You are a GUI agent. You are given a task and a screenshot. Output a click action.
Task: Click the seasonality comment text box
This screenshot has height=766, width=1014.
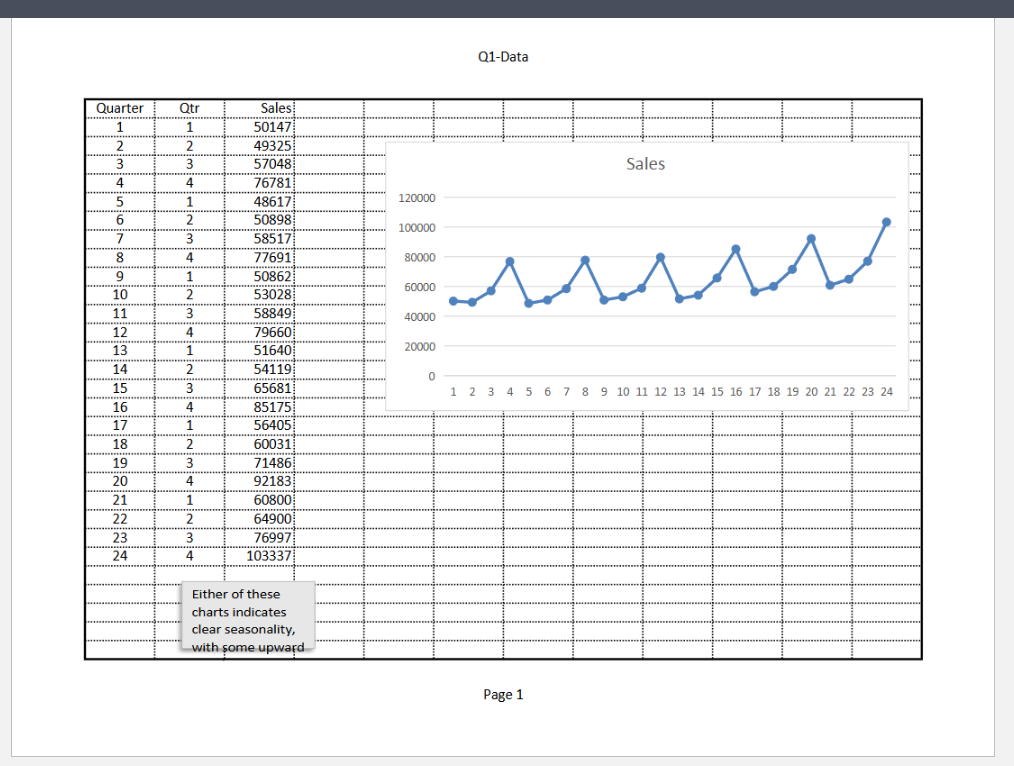point(248,615)
